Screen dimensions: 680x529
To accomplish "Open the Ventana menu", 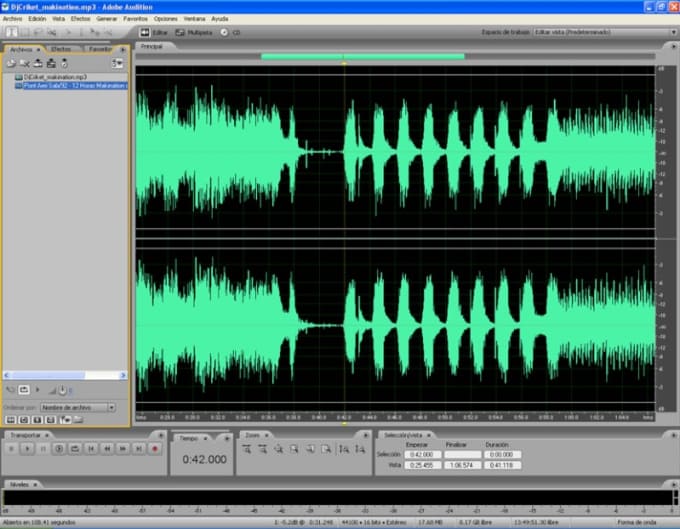I will 194,19.
